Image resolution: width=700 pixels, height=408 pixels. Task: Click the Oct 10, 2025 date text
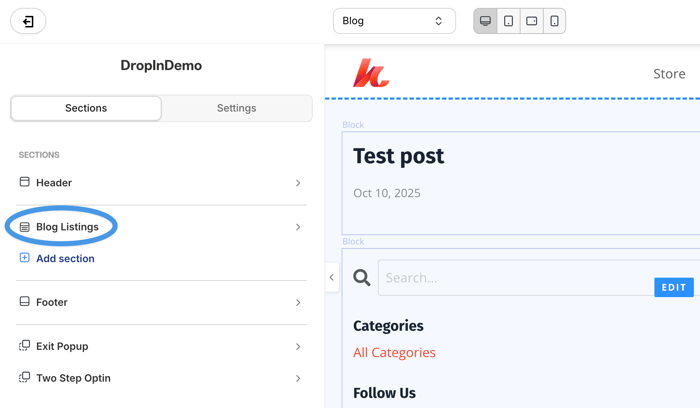pos(387,193)
